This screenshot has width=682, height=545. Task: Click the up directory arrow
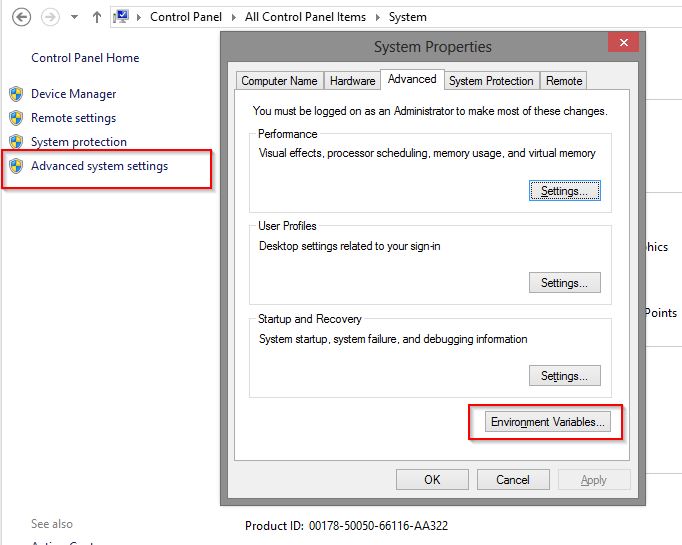coord(96,17)
